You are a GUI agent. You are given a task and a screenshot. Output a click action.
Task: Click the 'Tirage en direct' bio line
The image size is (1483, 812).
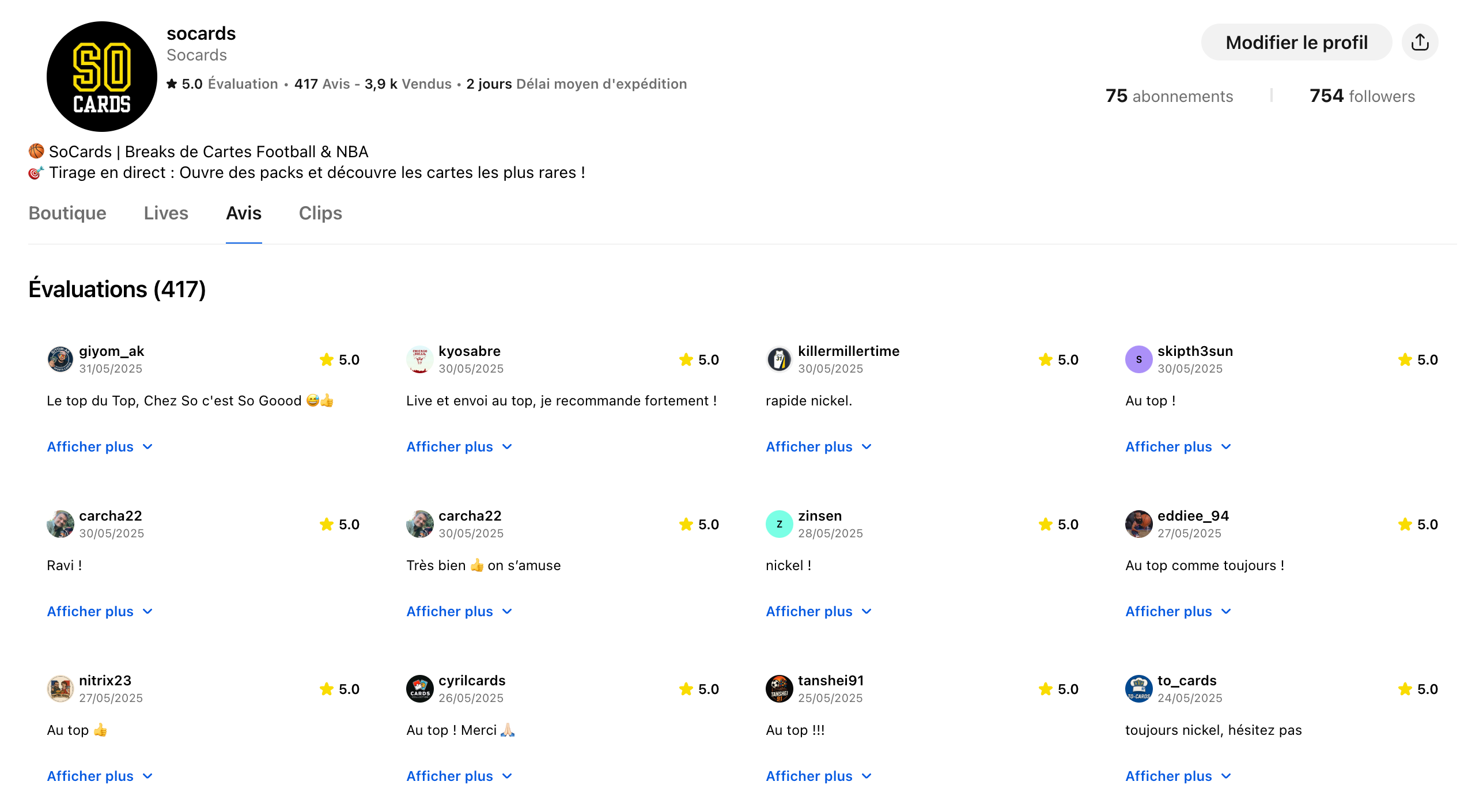coord(307,173)
